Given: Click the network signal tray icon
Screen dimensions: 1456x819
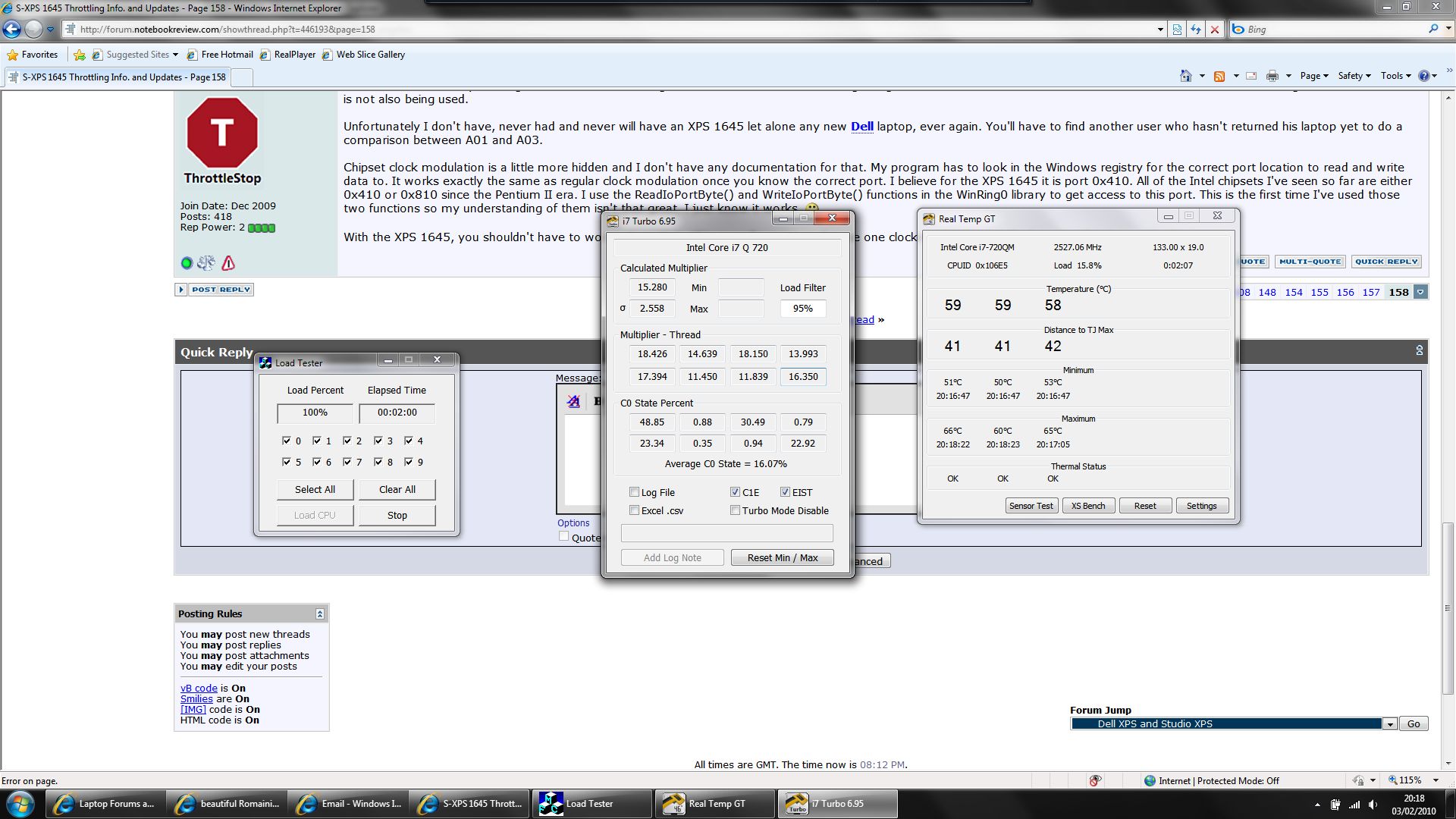Looking at the screenshot, I should coord(1354,805).
